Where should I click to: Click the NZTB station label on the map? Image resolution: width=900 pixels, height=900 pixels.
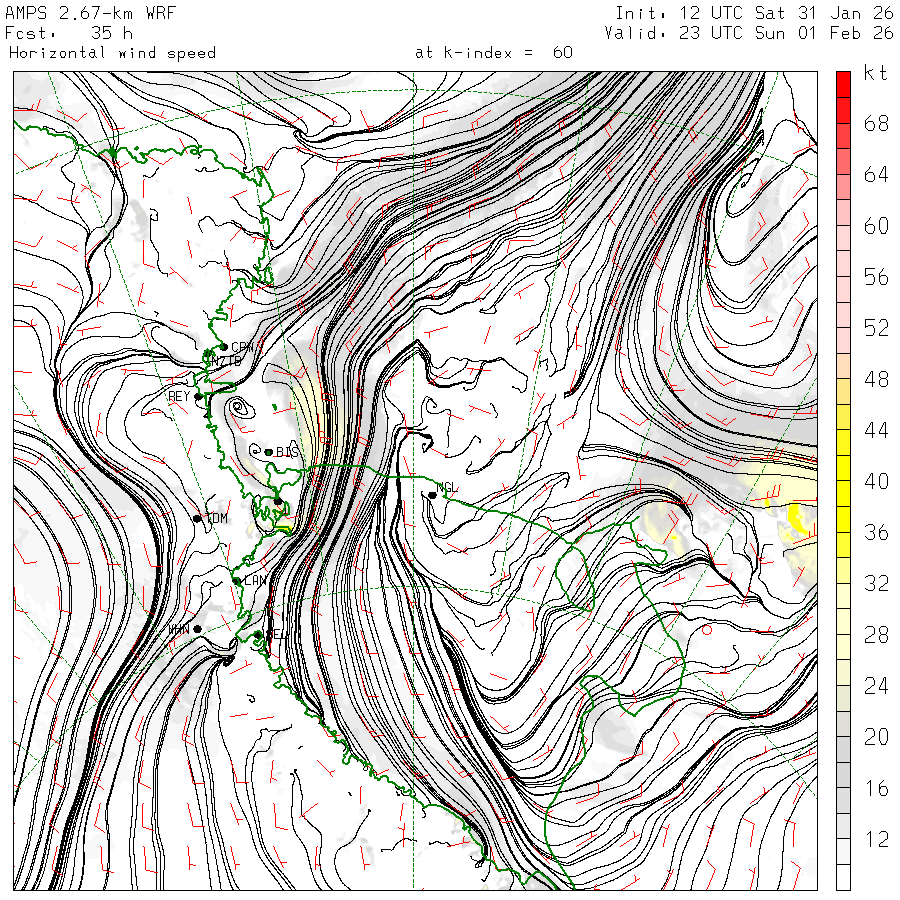[226, 361]
